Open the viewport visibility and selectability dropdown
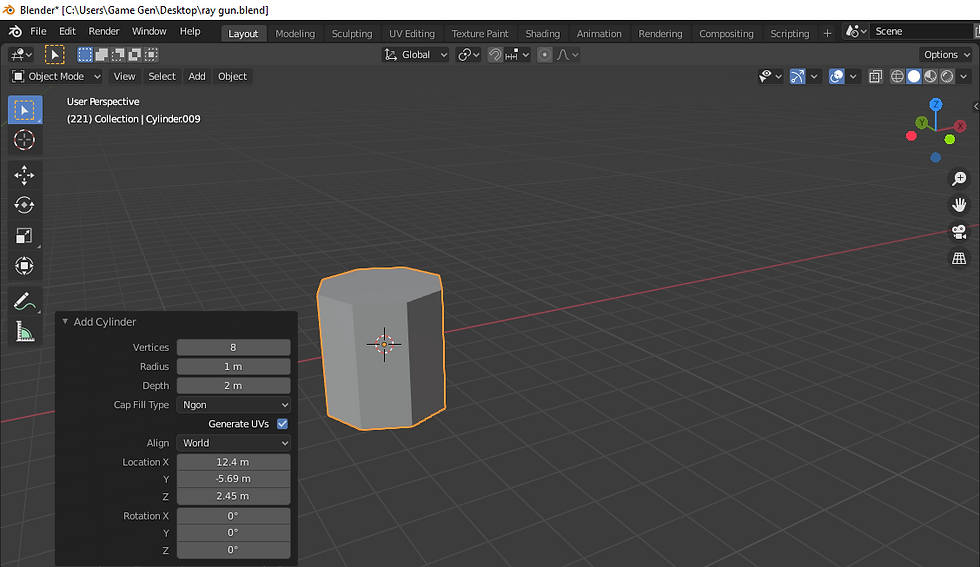The width and height of the screenshot is (980, 567). [770, 76]
